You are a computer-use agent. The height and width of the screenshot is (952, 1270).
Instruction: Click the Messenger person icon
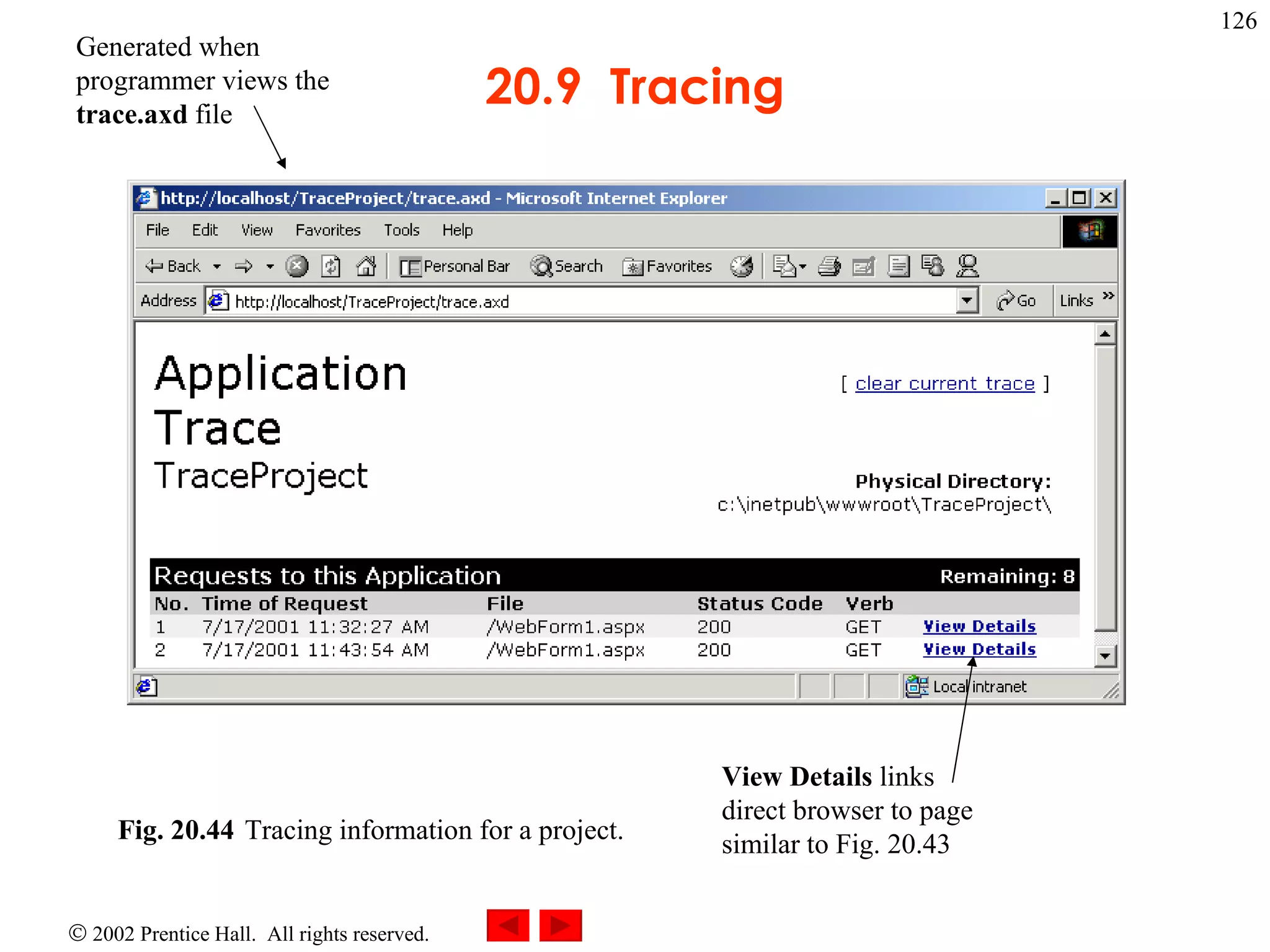pyautogui.click(x=967, y=267)
